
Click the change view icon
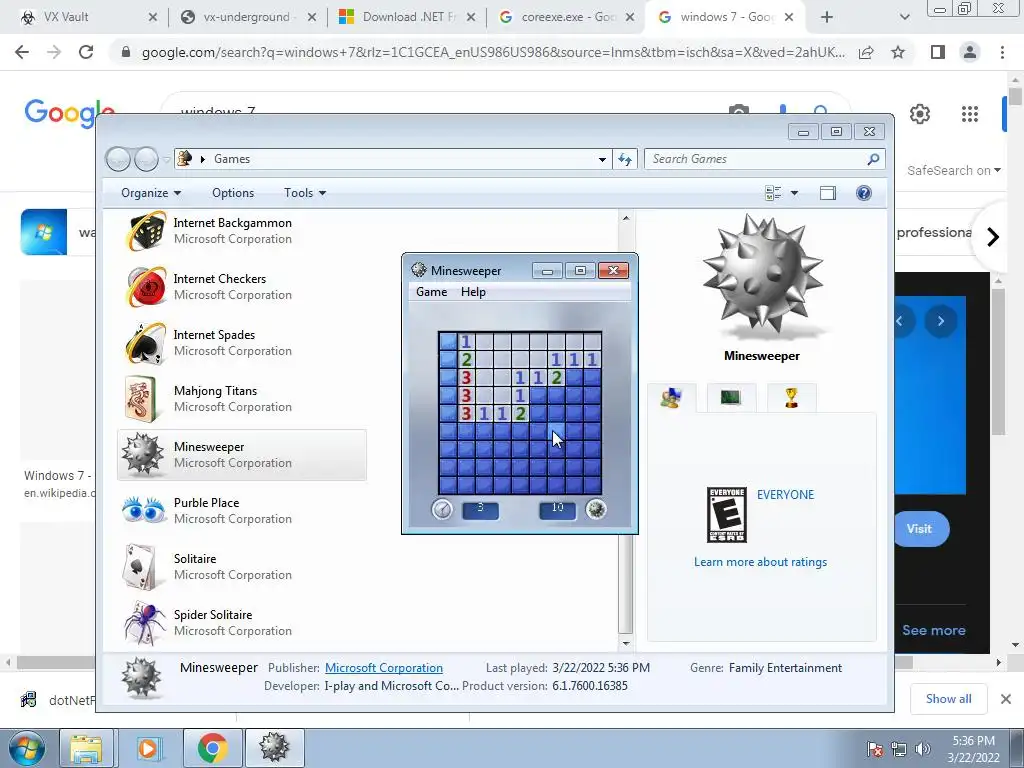click(773, 193)
